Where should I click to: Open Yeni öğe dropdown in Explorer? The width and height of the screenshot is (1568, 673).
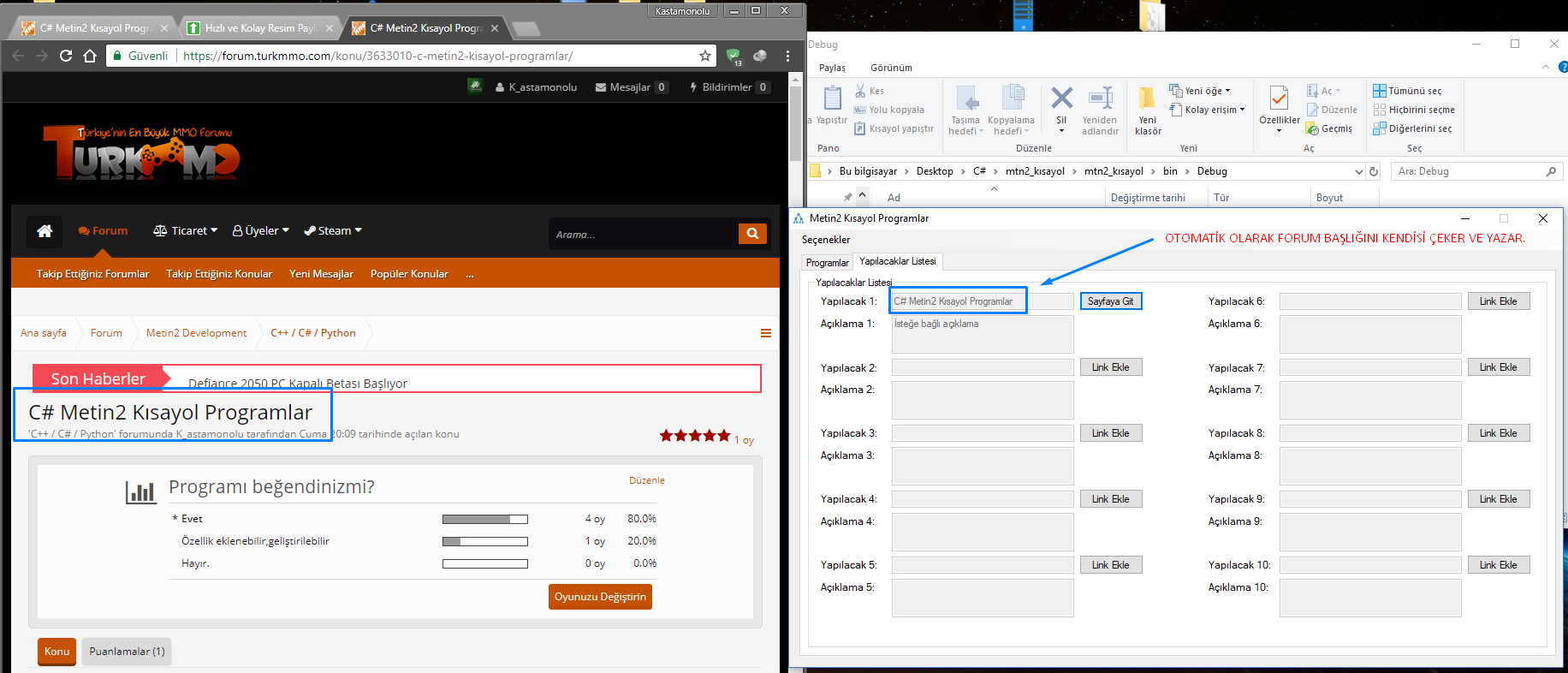pos(1200,91)
